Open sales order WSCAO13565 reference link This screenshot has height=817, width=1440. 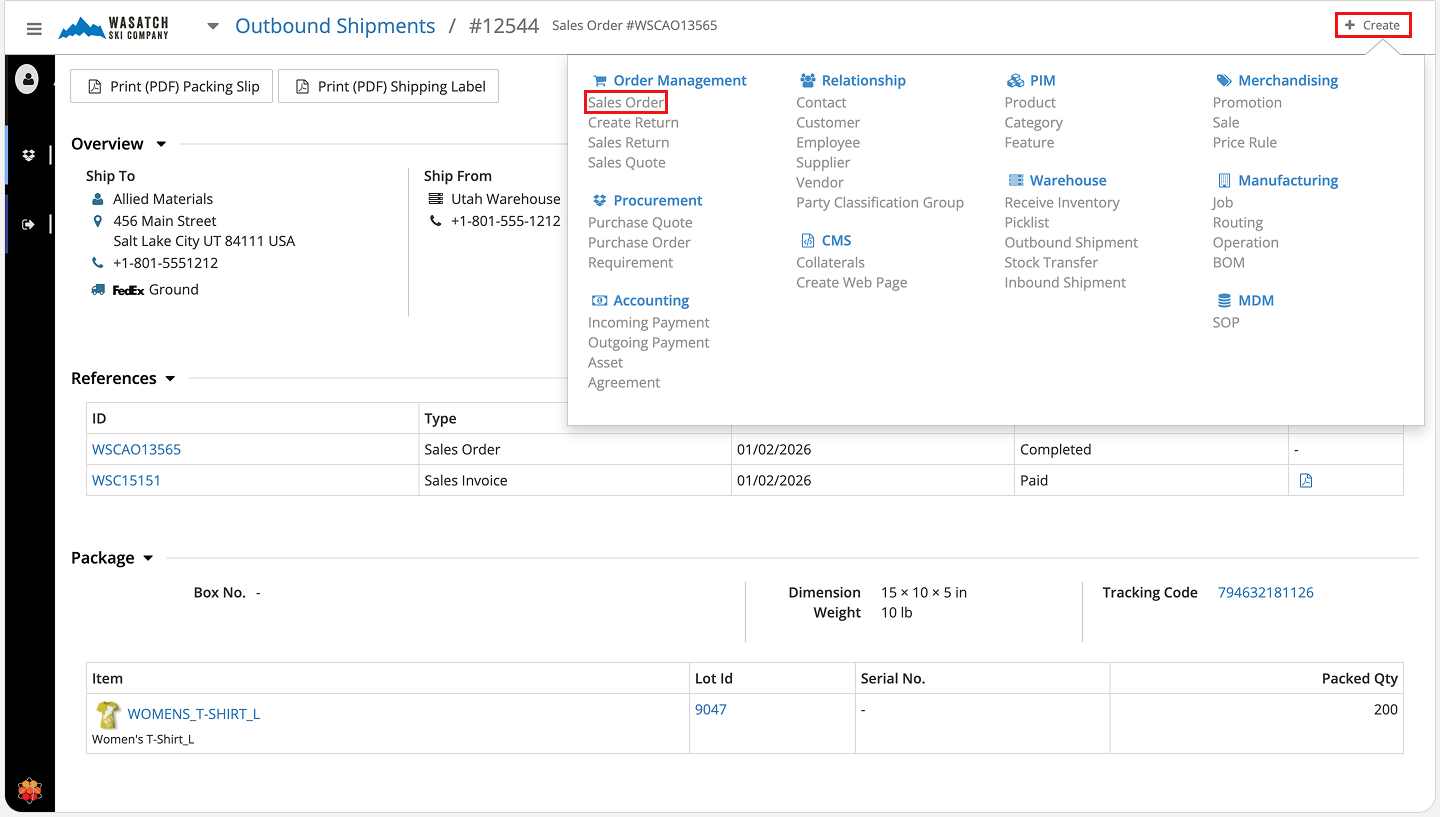coord(137,450)
